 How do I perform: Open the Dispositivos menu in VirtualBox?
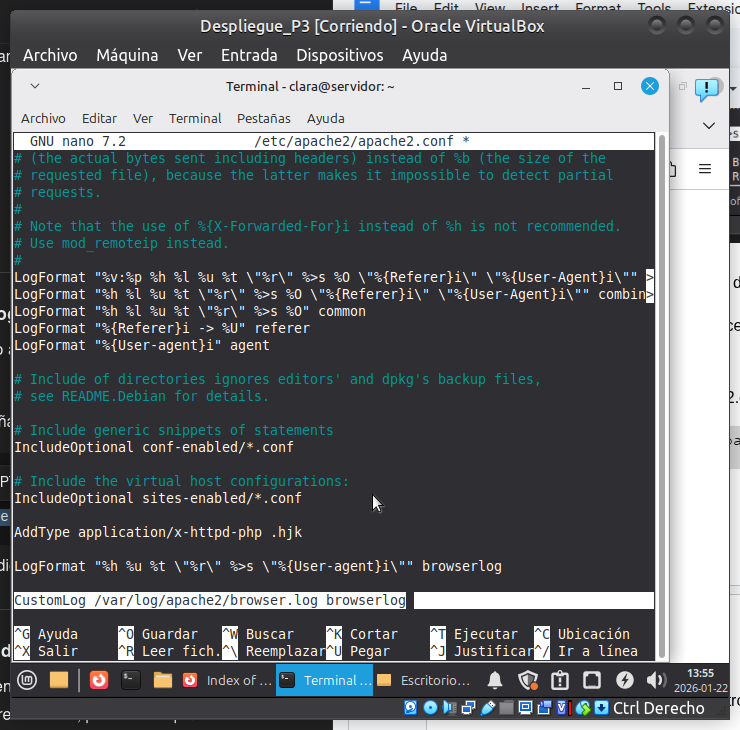[339, 55]
